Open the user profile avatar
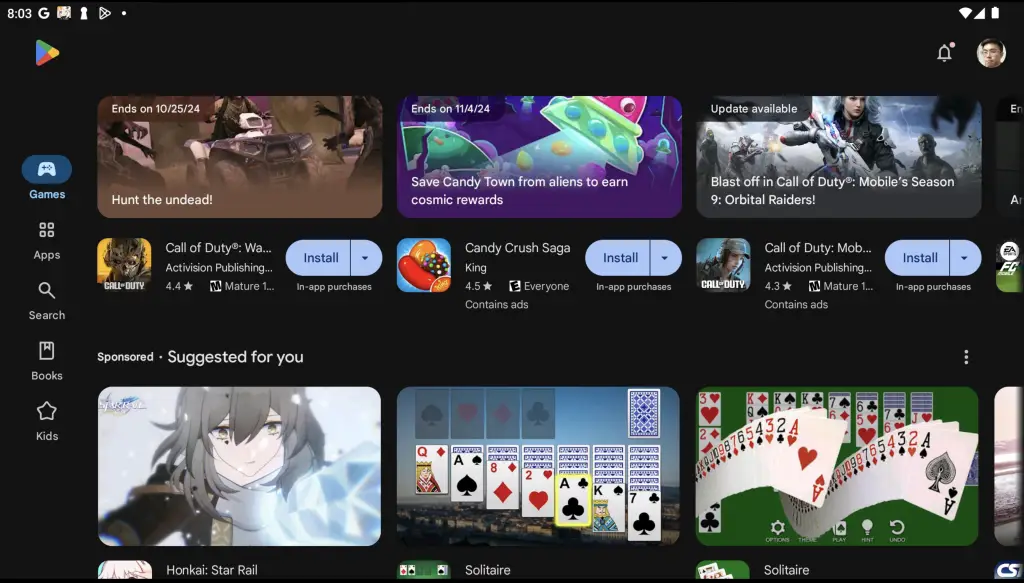 [991, 53]
